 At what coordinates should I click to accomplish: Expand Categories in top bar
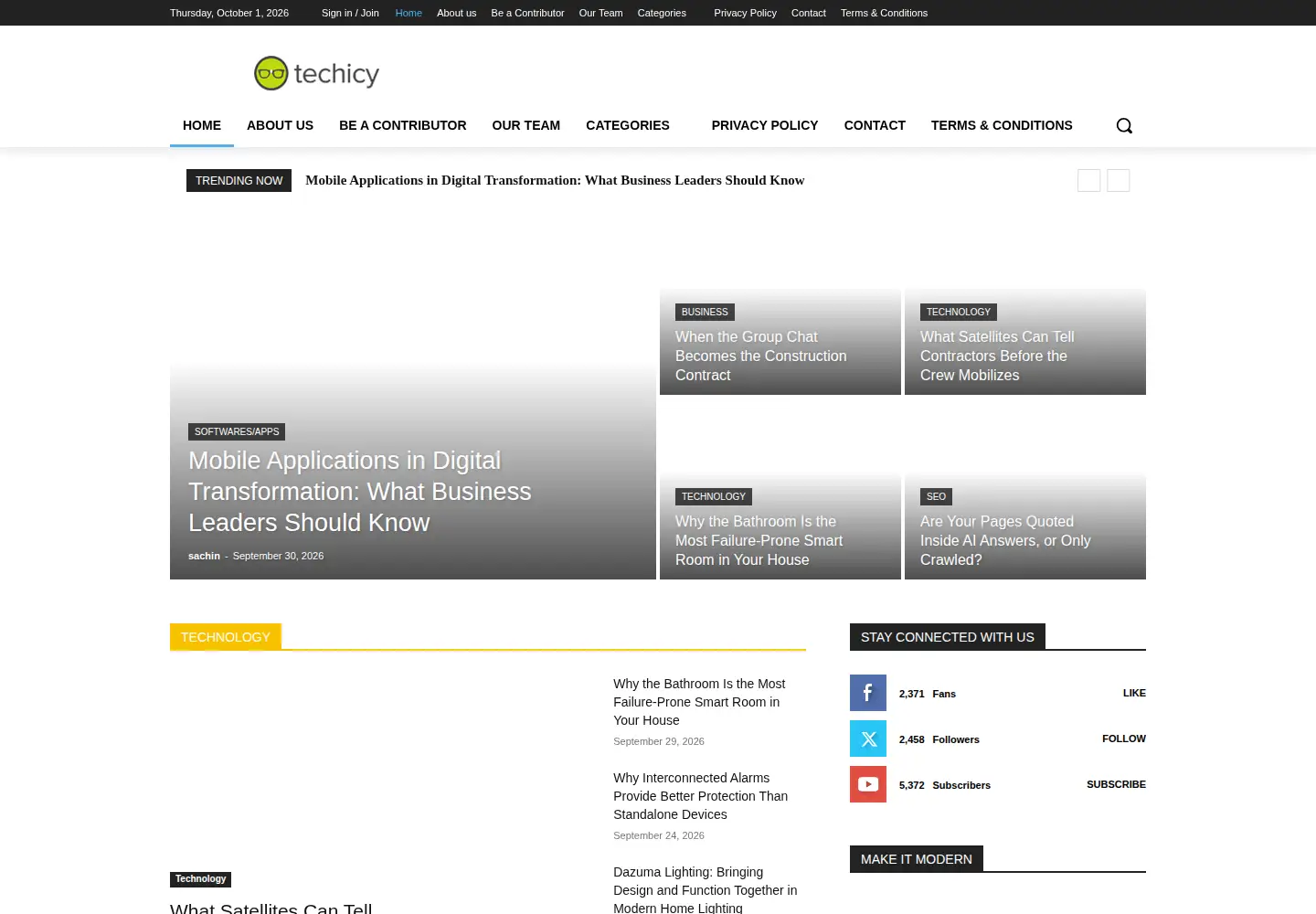[662, 13]
